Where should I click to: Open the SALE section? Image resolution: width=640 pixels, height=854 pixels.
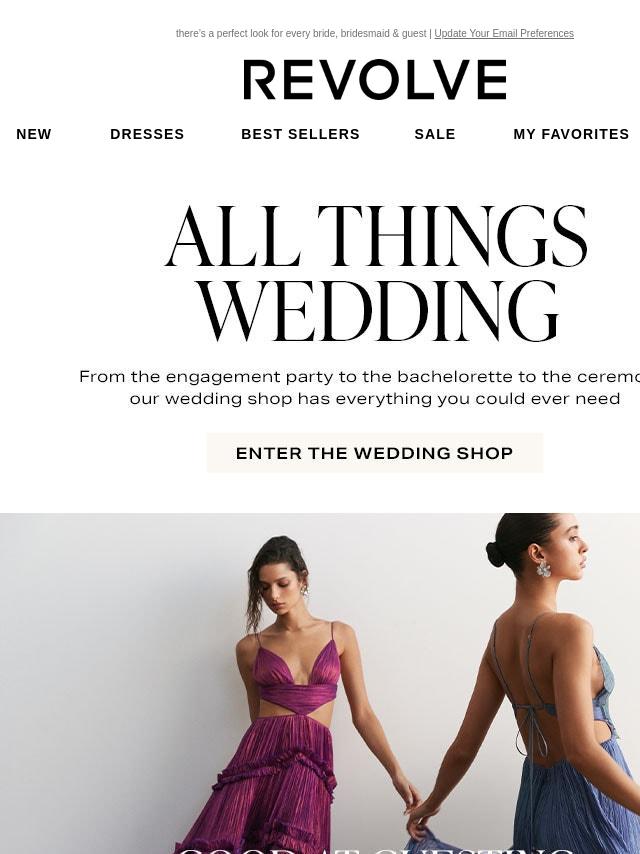435,134
